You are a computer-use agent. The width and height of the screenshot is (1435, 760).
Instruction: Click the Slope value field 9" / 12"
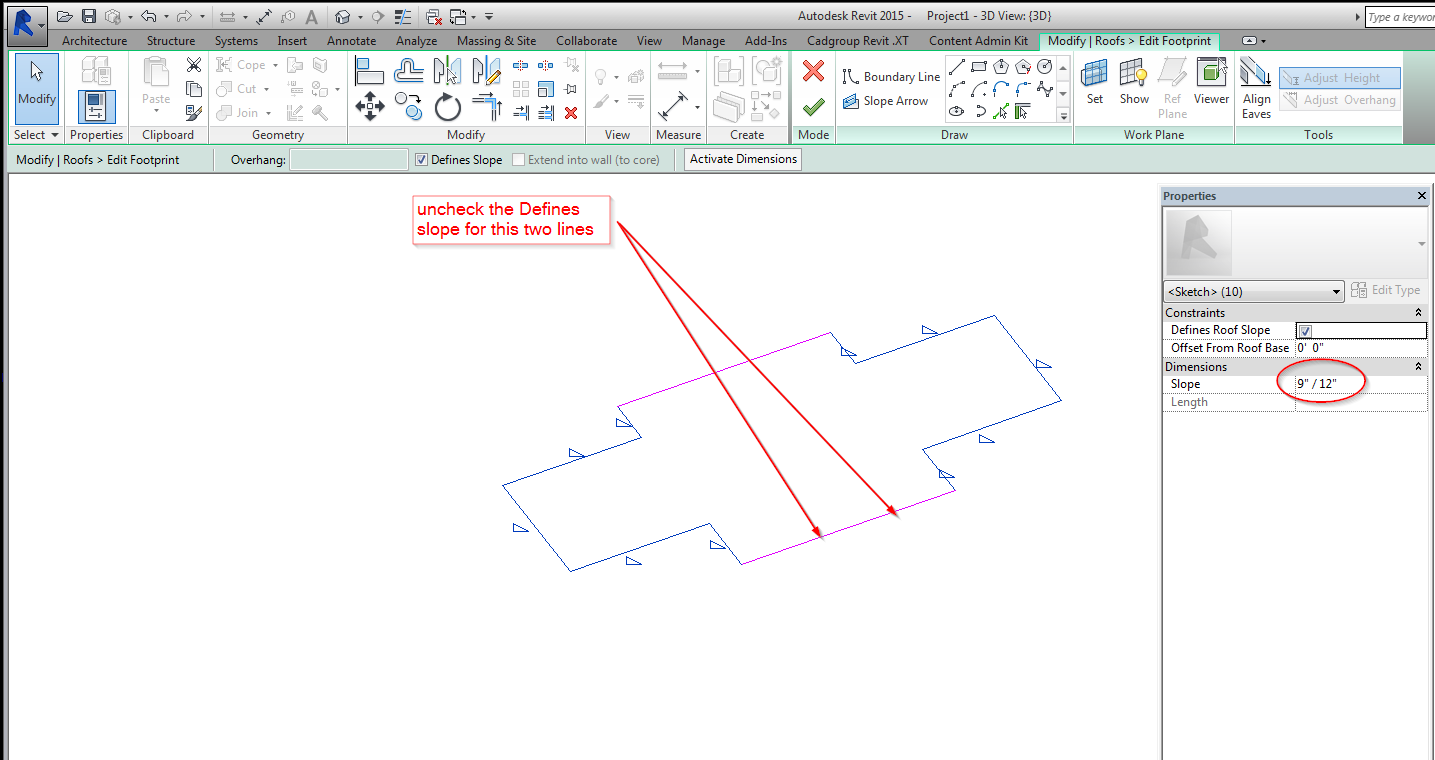click(x=1360, y=384)
